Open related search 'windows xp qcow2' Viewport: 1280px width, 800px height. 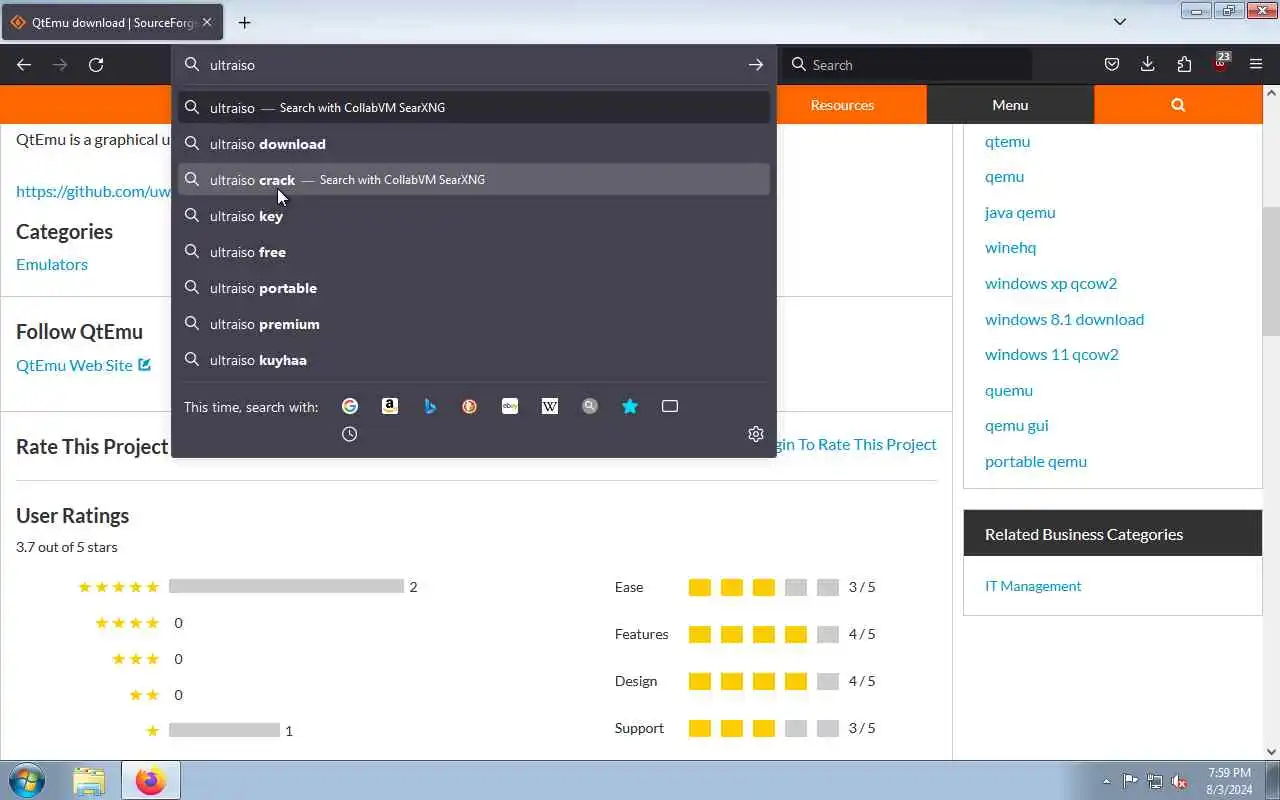click(1051, 283)
